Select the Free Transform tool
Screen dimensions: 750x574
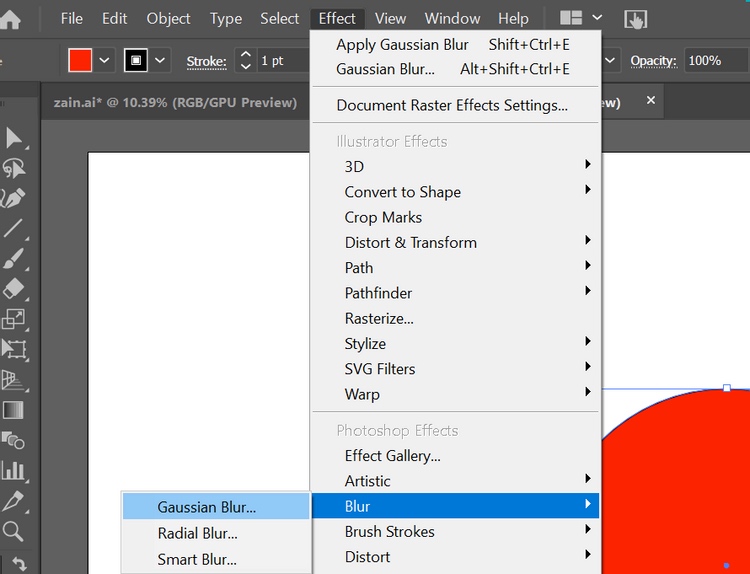pyautogui.click(x=13, y=349)
